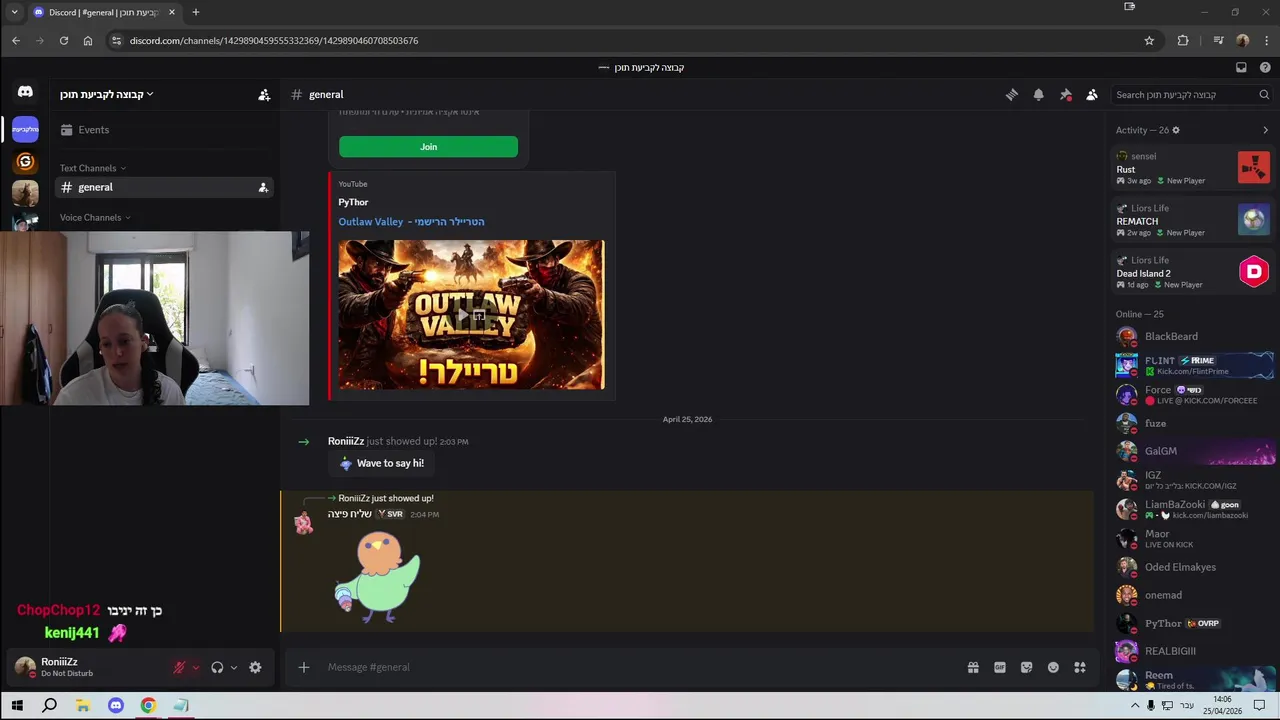Click the server search box
The image size is (1280, 720).
pos(1191,95)
